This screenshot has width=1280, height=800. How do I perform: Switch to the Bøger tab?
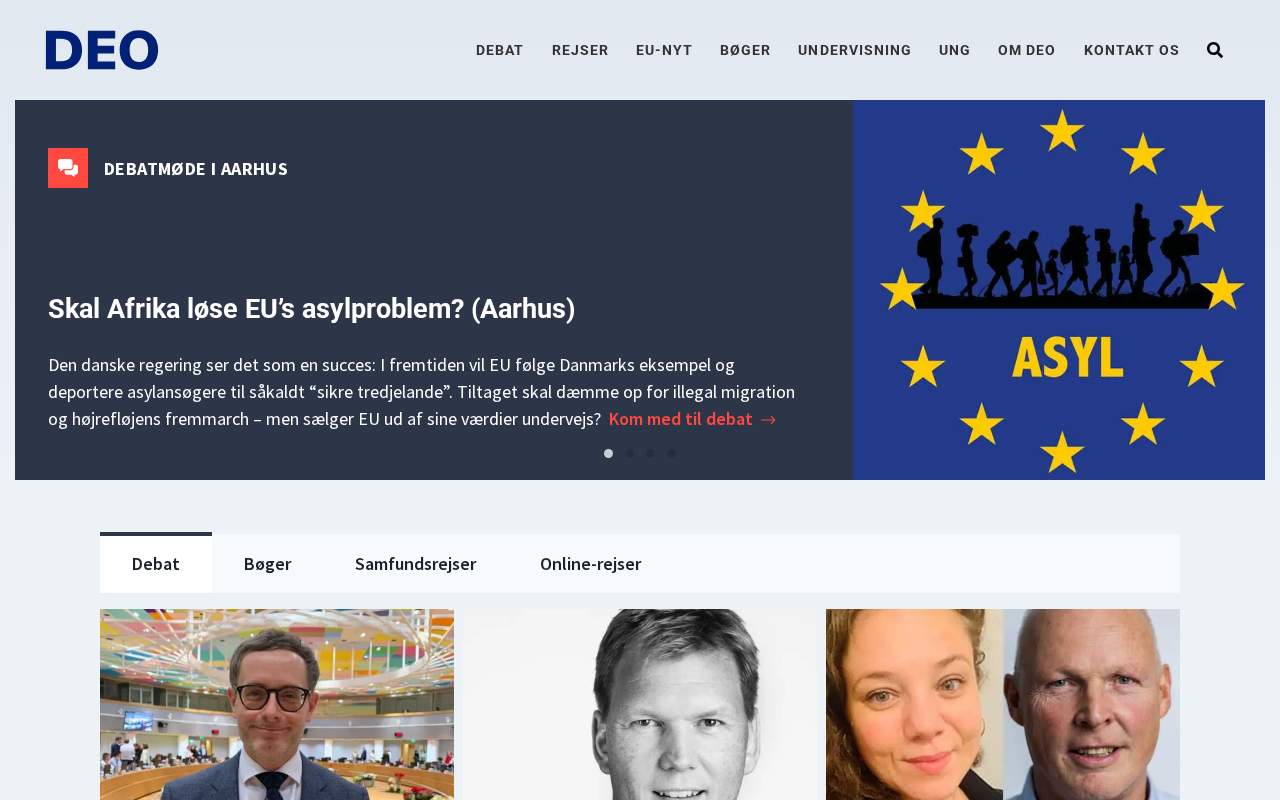pyautogui.click(x=268, y=563)
